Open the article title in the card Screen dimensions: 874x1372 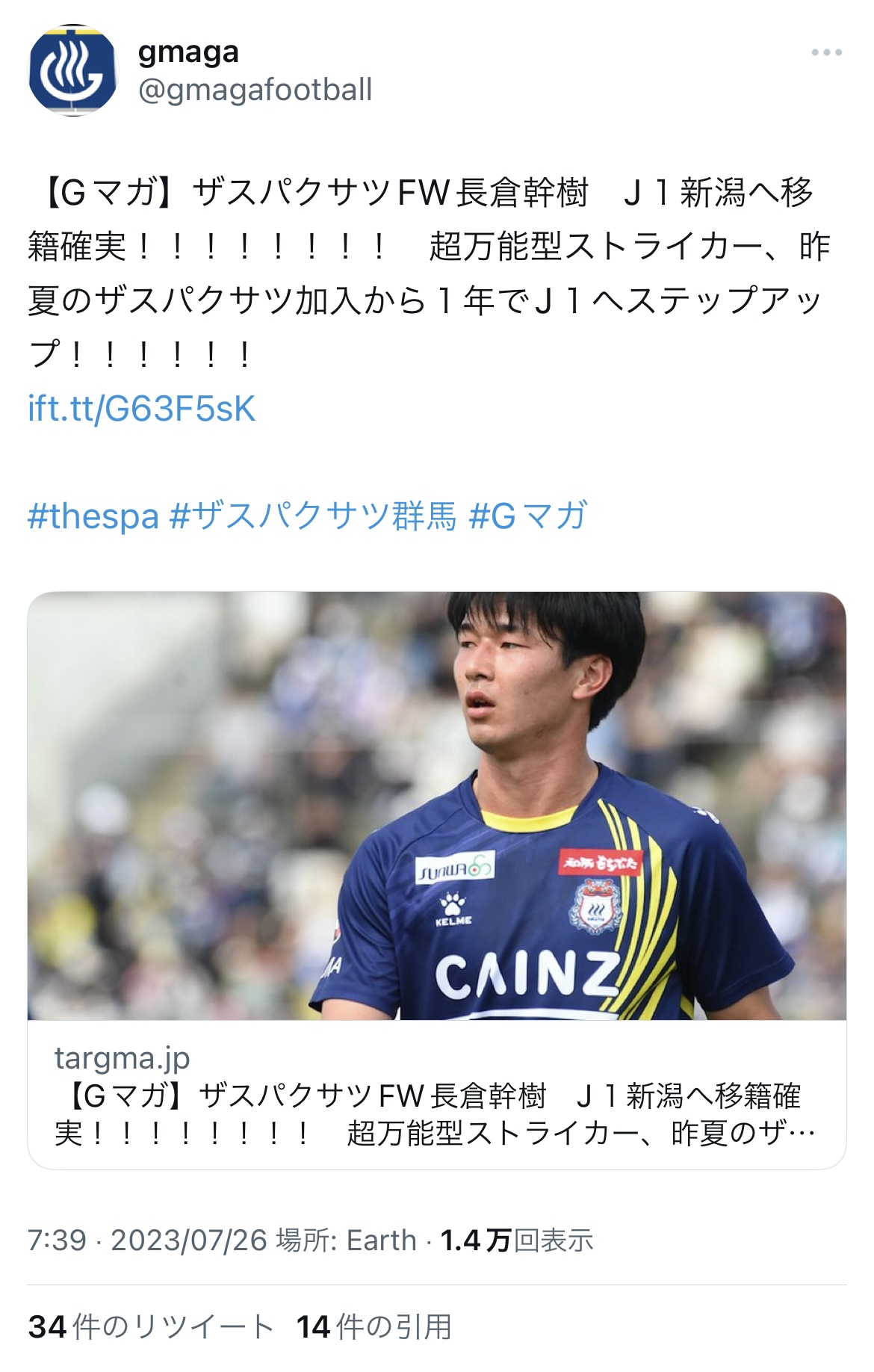click(x=435, y=1114)
